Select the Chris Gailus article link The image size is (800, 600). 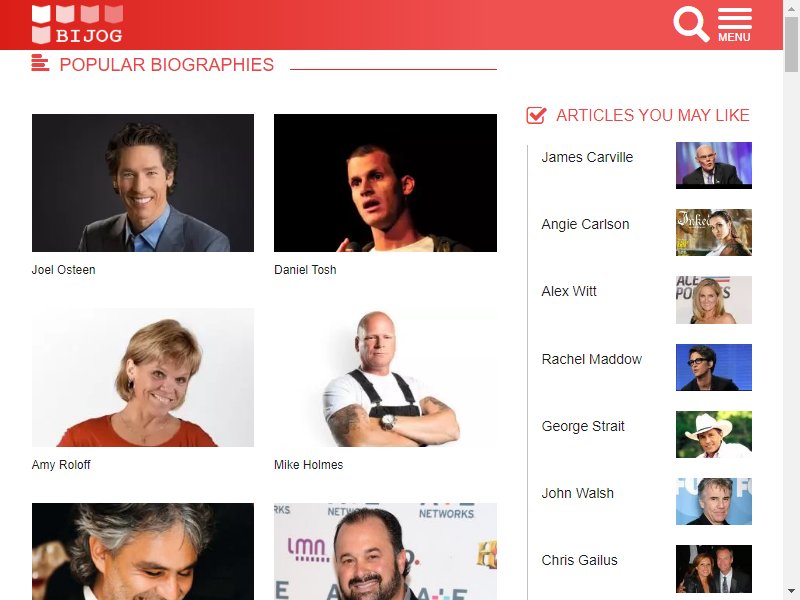(x=579, y=560)
